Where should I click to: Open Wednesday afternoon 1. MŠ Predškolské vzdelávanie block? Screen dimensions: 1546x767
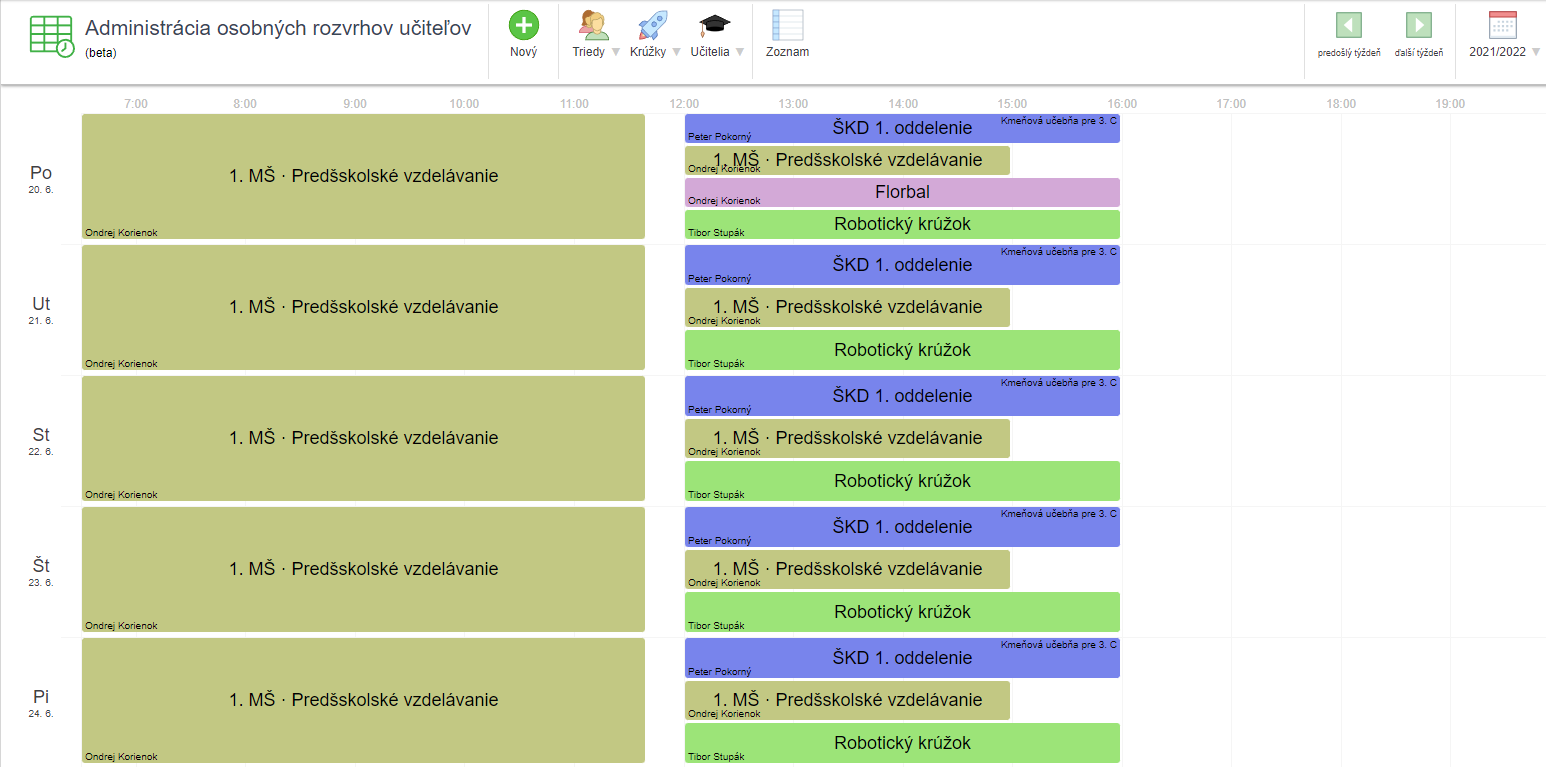click(847, 438)
